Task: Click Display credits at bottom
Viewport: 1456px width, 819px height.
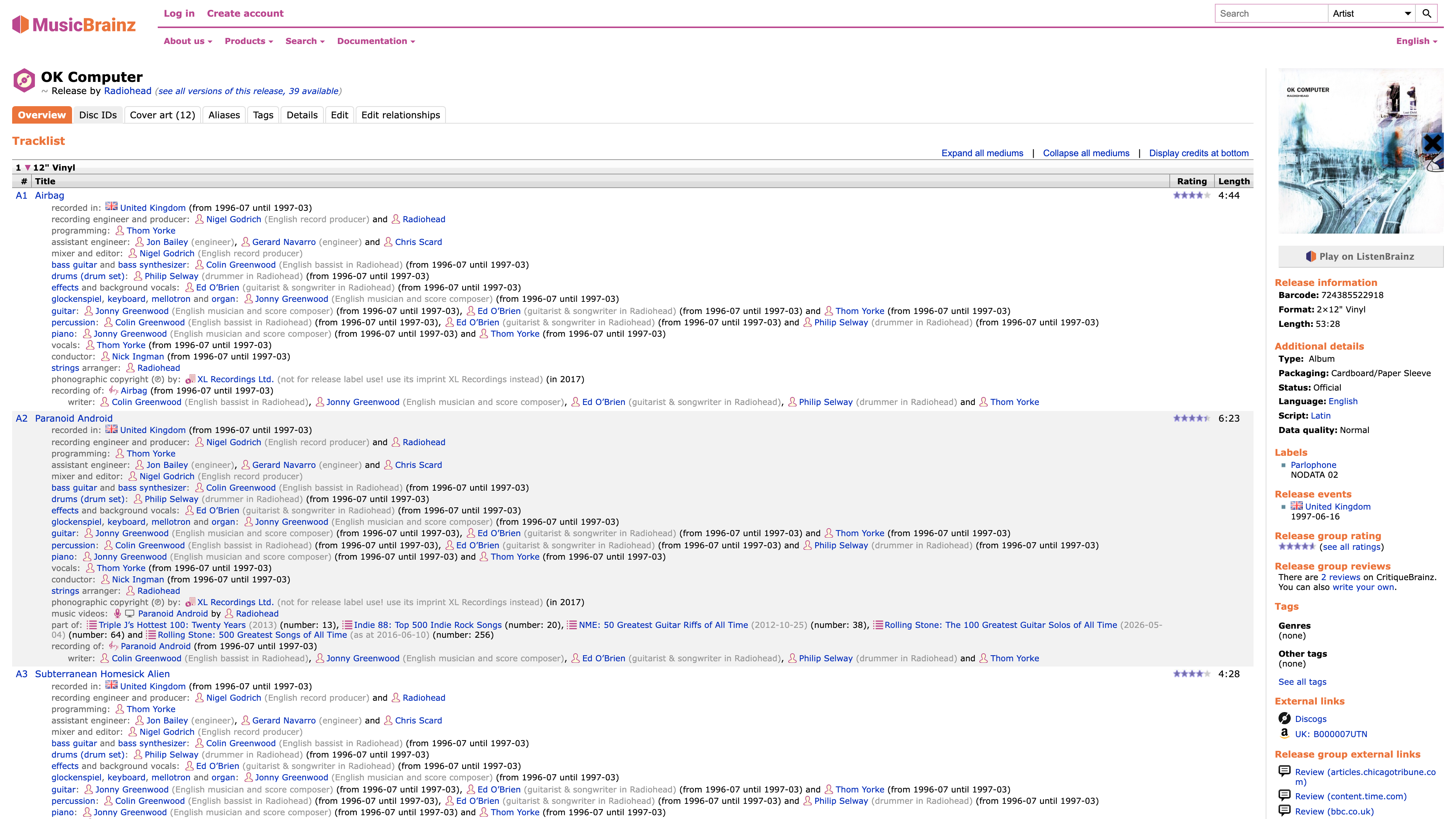Action: click(x=1199, y=153)
